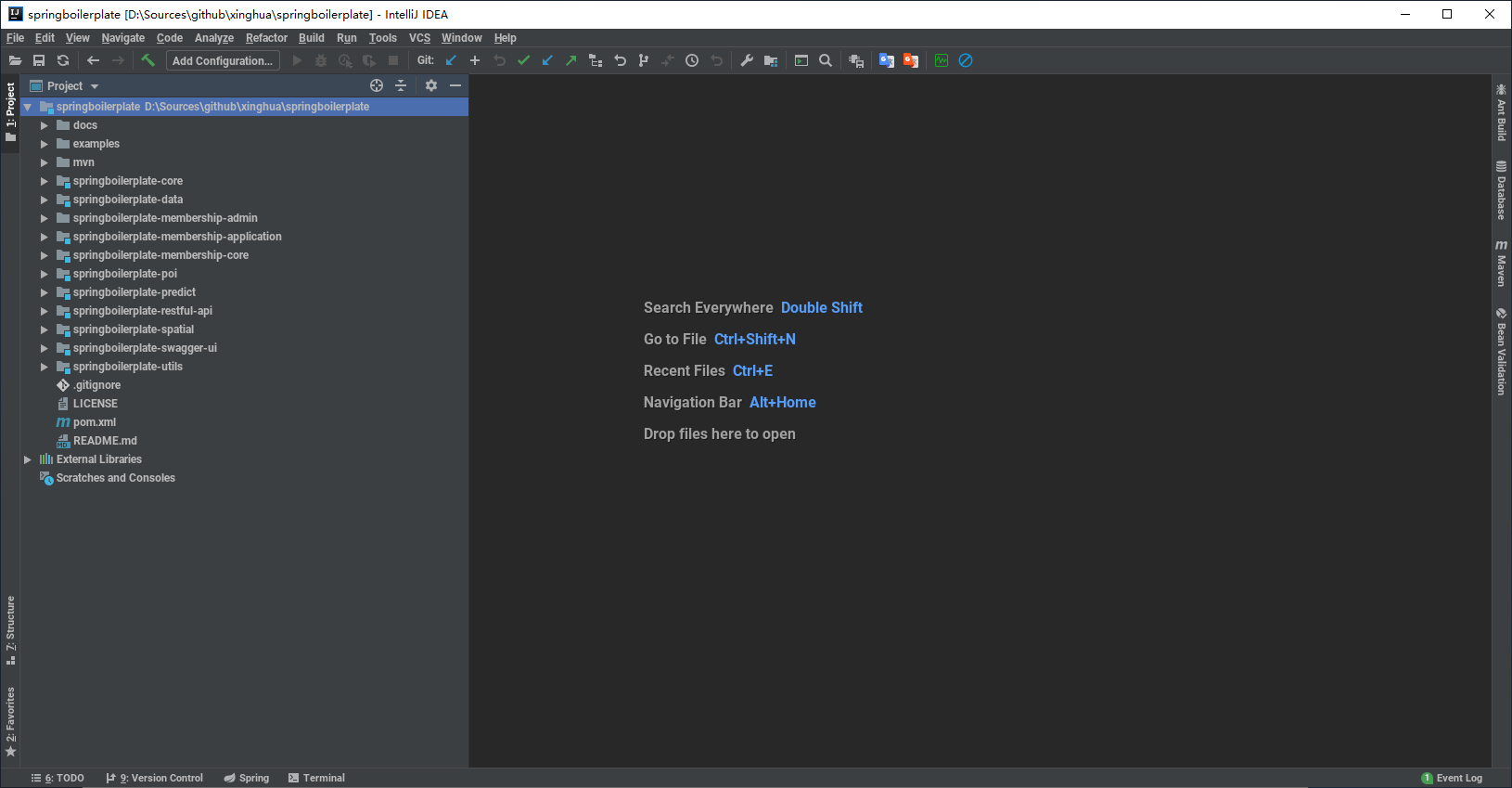The height and width of the screenshot is (788, 1512).
Task: Expand the docs folder
Action: [x=44, y=125]
